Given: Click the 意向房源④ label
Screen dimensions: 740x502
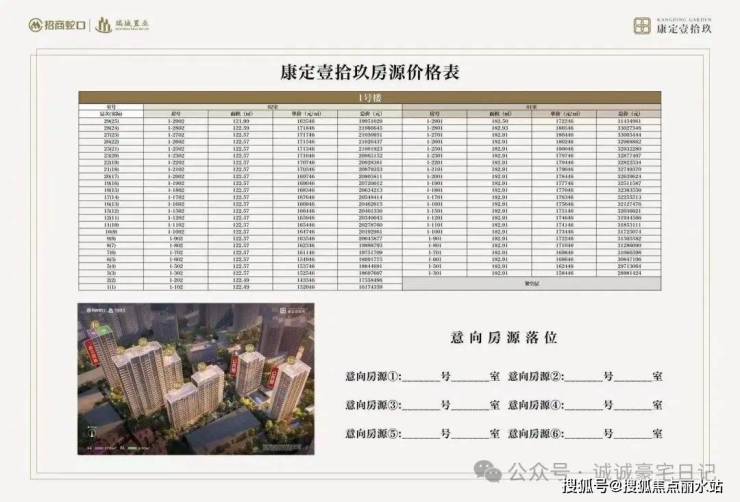Looking at the screenshot, I should click(536, 405).
